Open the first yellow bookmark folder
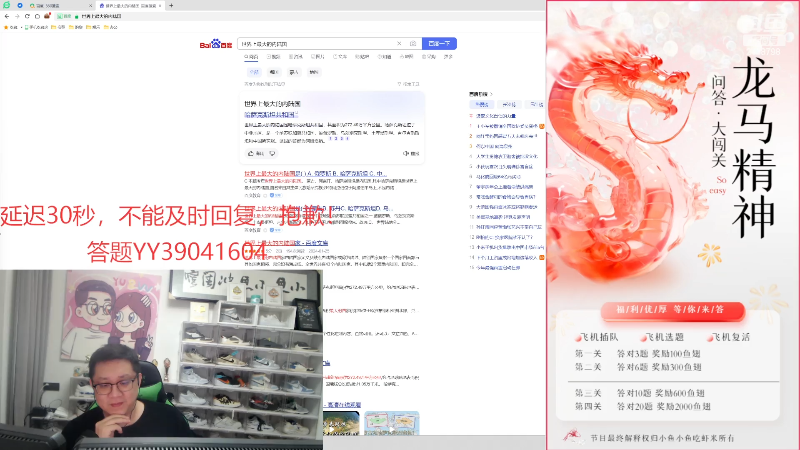 tap(58, 27)
